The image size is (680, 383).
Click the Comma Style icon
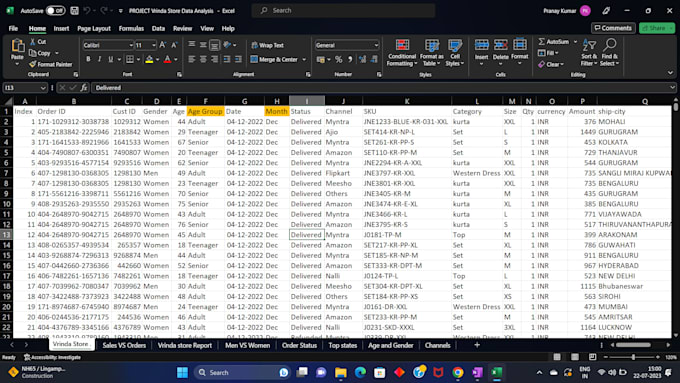tap(350, 59)
